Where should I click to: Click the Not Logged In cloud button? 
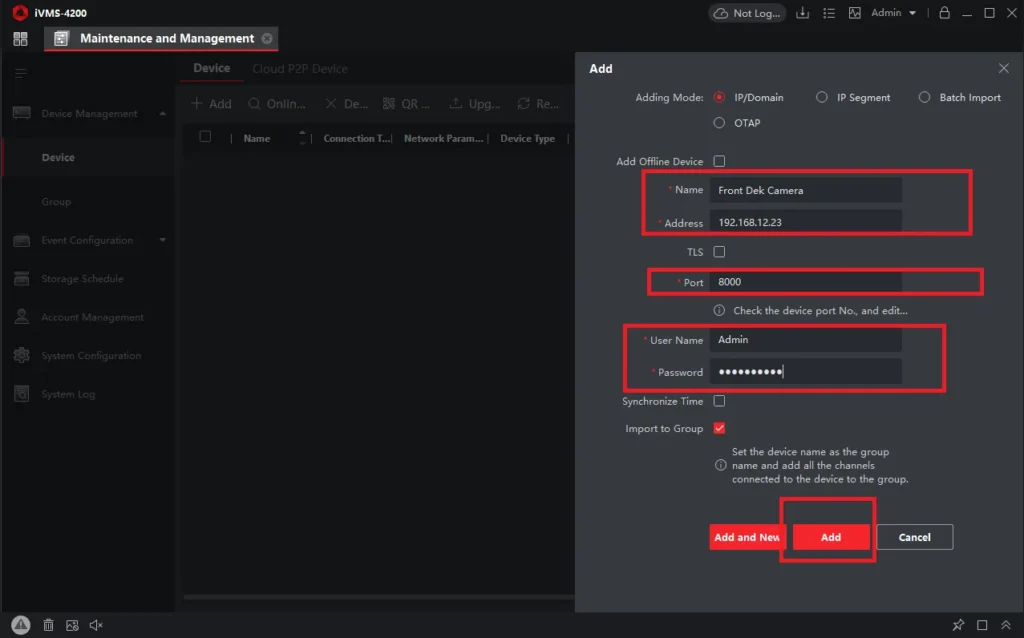(x=747, y=13)
